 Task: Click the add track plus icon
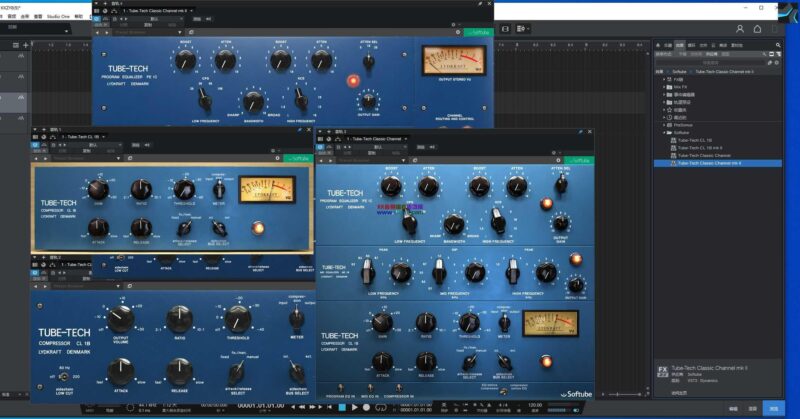click(x=26, y=45)
